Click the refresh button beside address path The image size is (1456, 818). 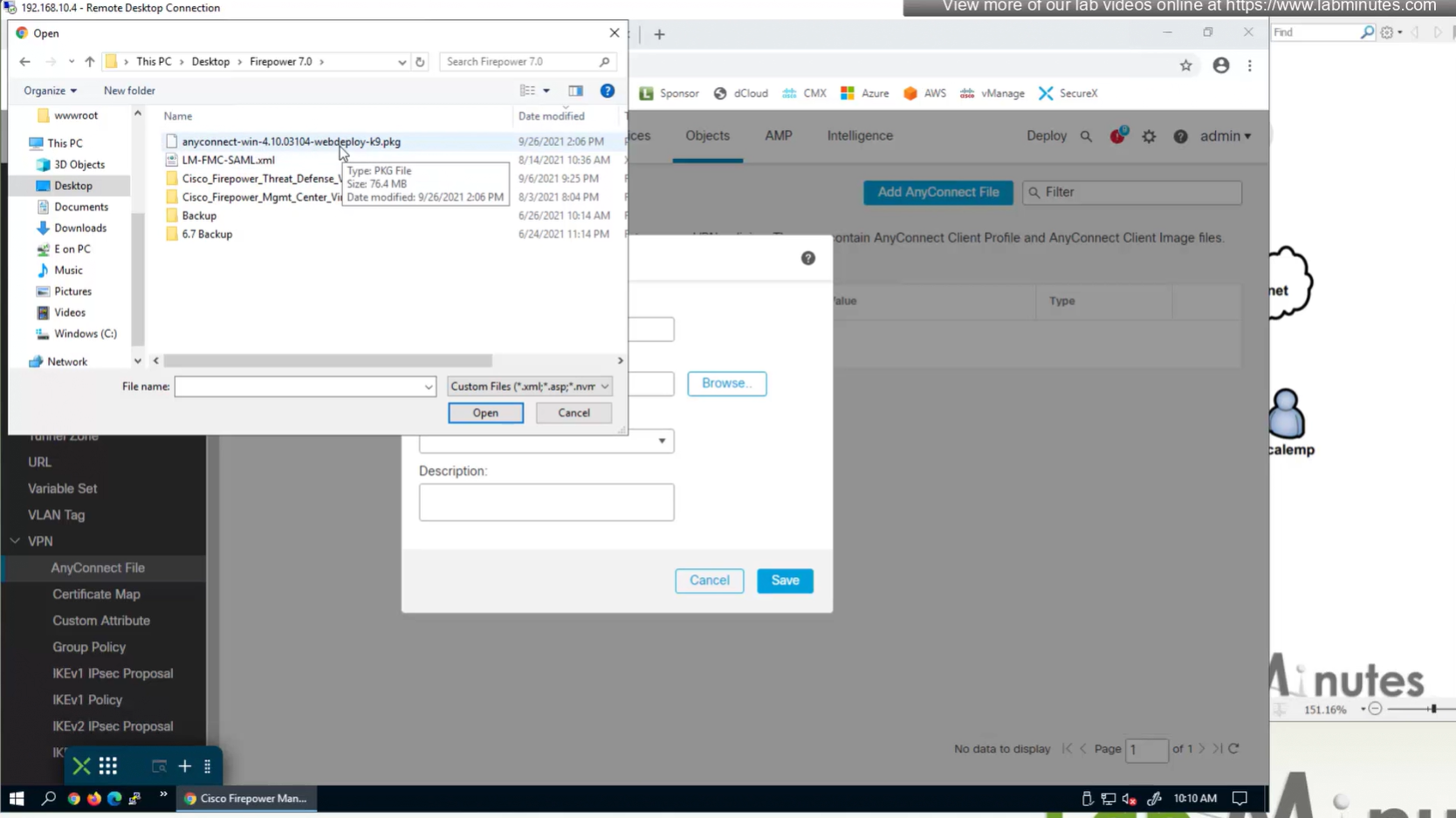[x=420, y=62]
